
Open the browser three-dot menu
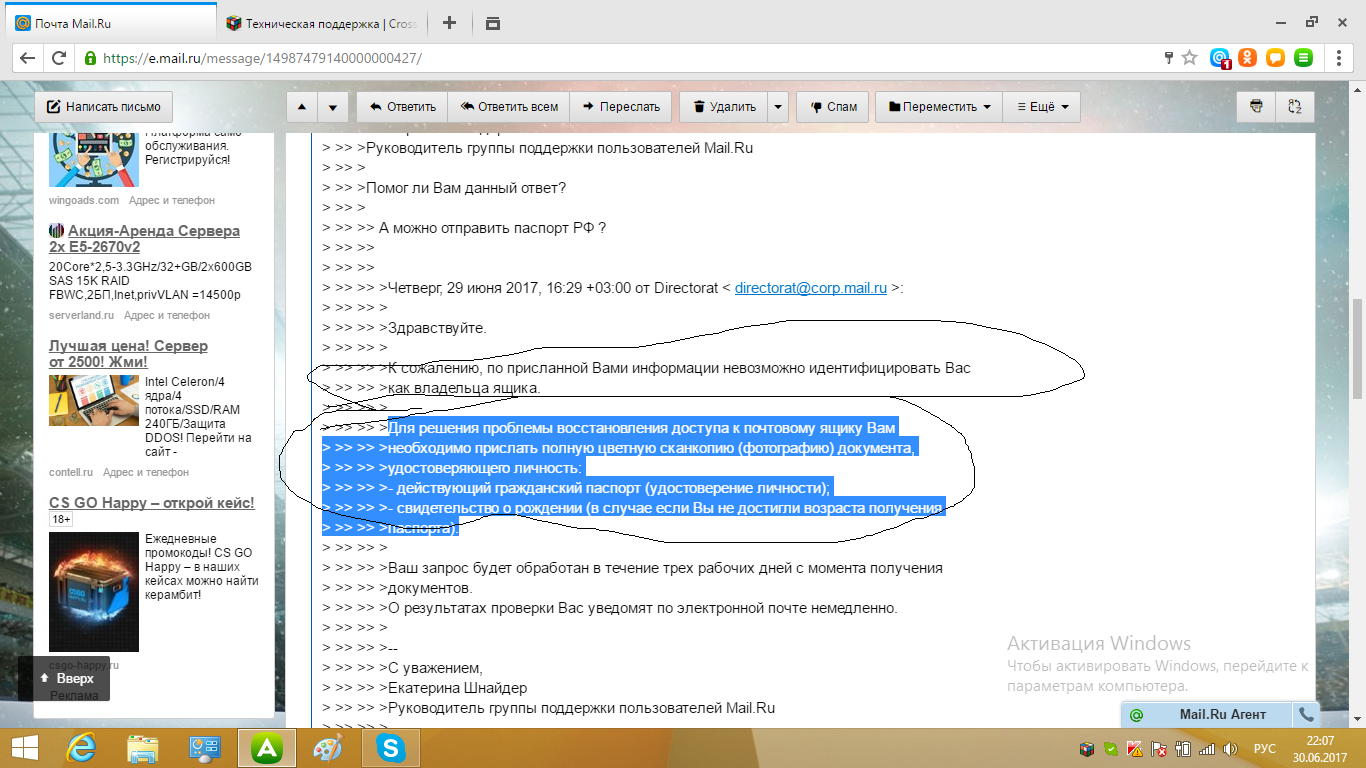[1340, 58]
